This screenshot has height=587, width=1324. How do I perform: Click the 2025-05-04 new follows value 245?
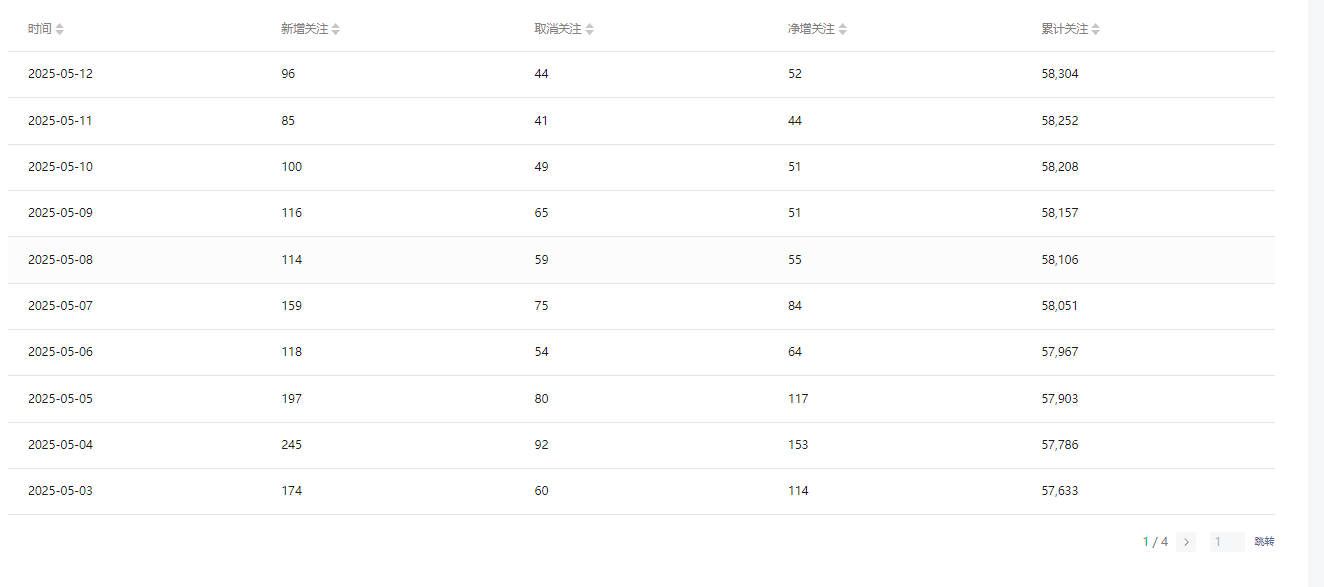292,445
